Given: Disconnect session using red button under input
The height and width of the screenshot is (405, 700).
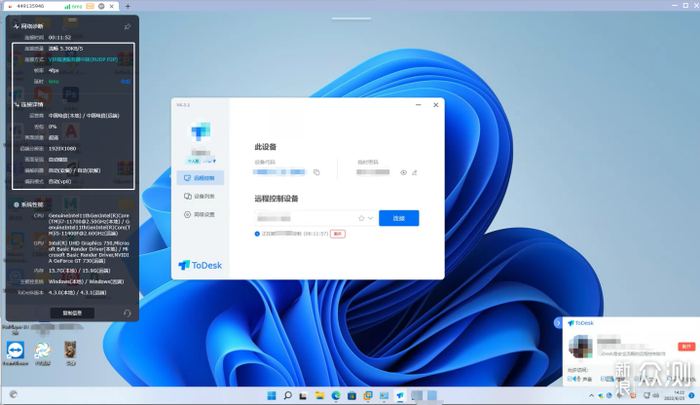Looking at the screenshot, I should (x=338, y=234).
